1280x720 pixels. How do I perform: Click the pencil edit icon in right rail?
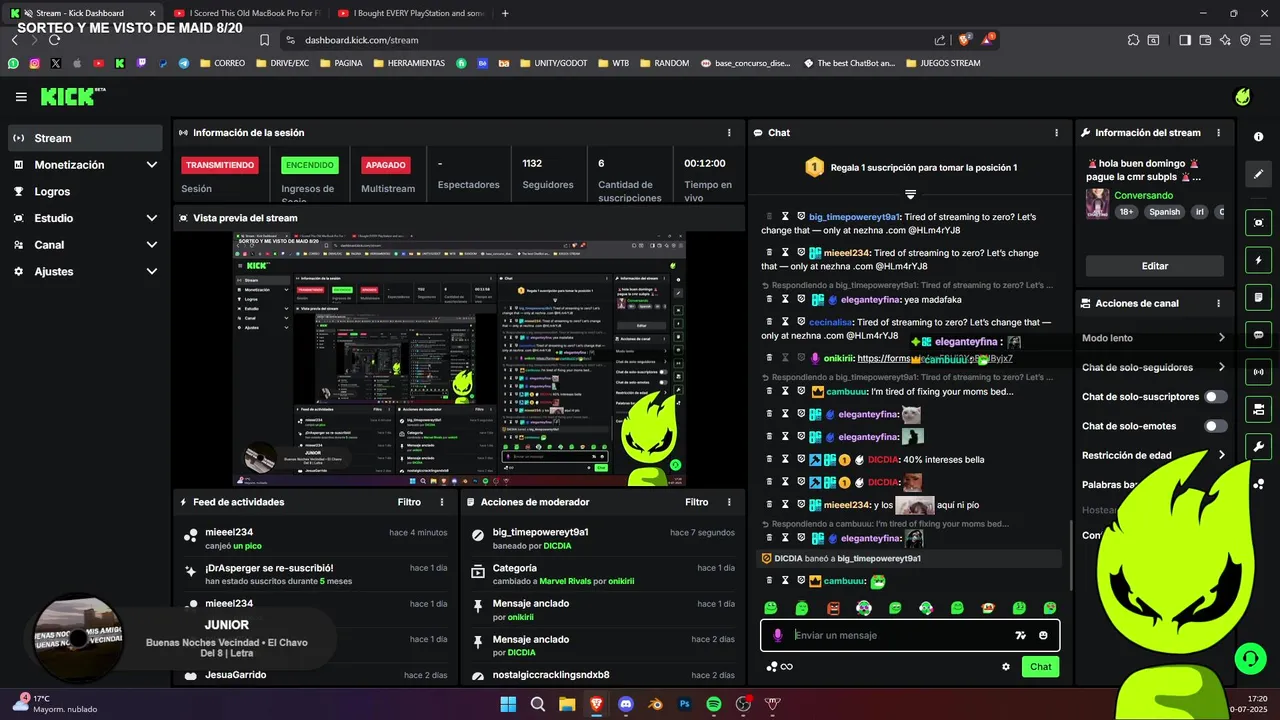pyautogui.click(x=1259, y=174)
